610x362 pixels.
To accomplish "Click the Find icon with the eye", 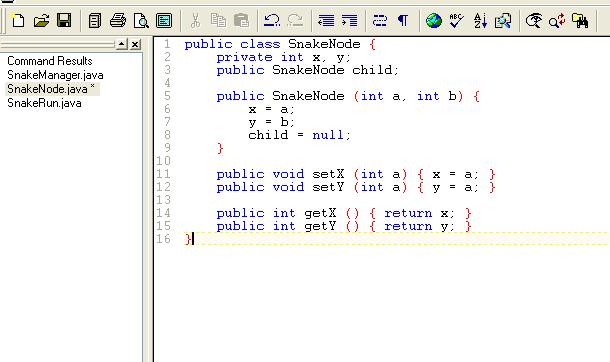I will coord(534,20).
